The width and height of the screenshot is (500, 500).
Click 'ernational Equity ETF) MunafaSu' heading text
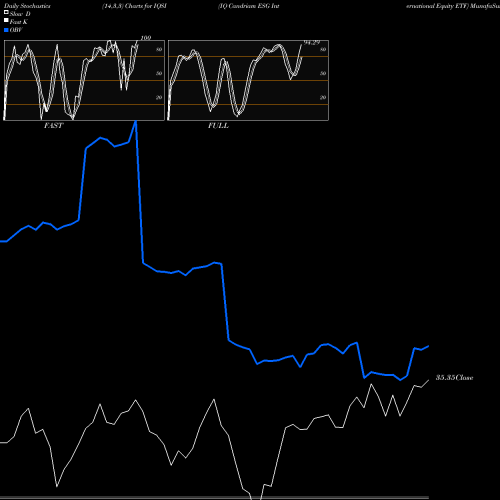pyautogui.click(x=453, y=6)
